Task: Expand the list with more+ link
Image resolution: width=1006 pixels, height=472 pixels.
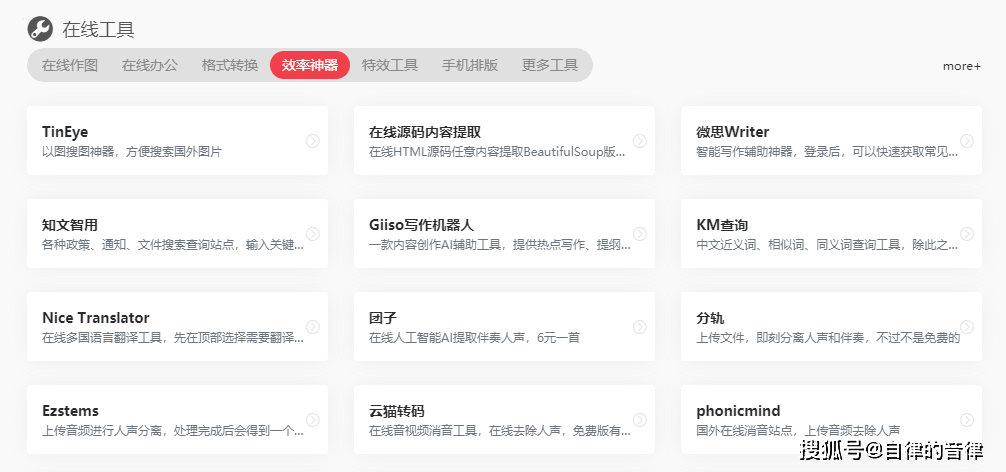Action: click(962, 66)
